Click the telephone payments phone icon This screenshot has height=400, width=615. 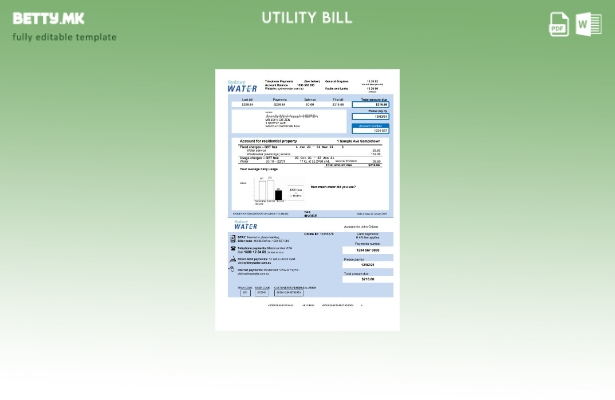[x=233, y=248]
